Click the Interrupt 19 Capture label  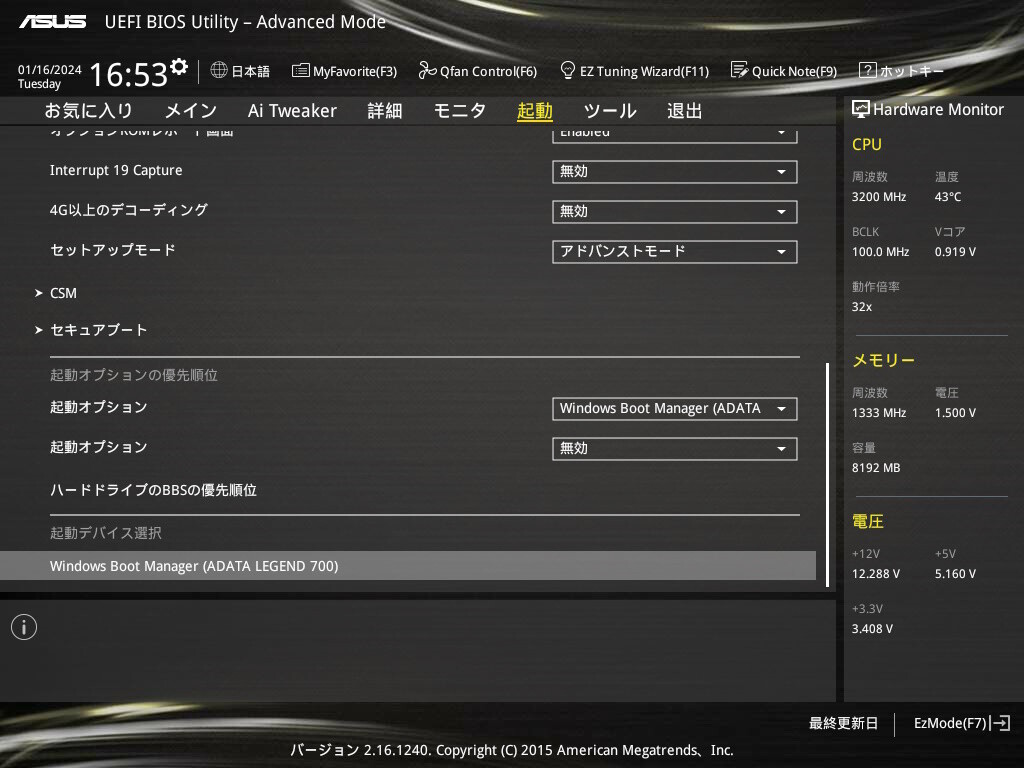click(x=116, y=170)
